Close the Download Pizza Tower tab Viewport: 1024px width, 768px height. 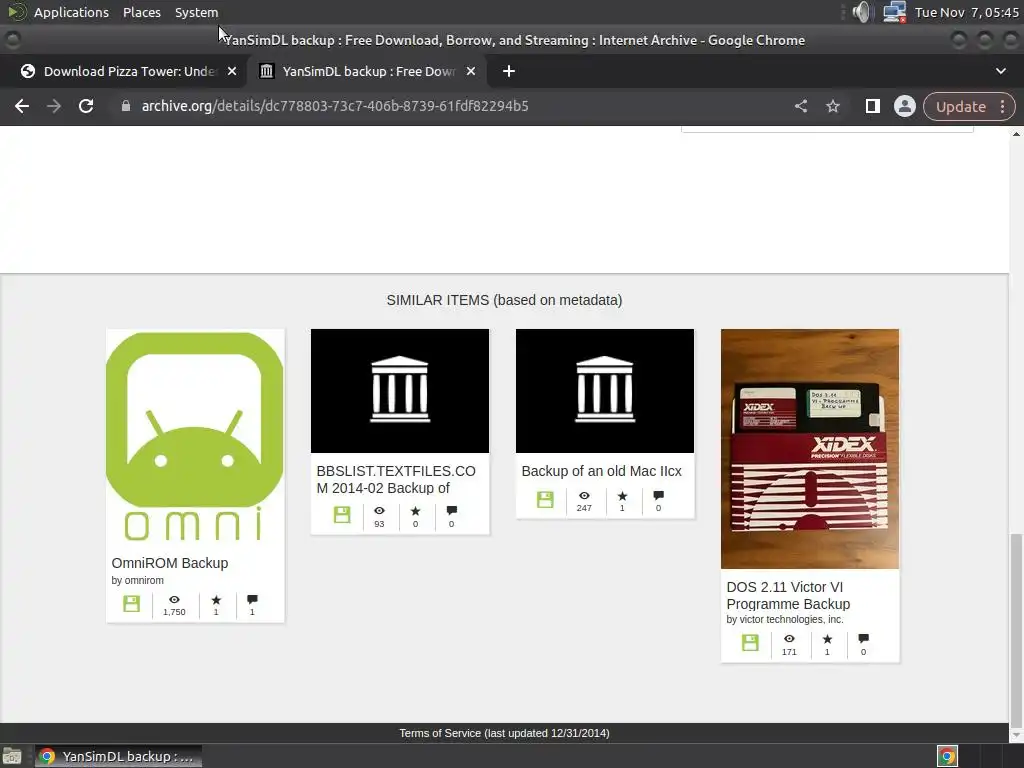pos(232,71)
